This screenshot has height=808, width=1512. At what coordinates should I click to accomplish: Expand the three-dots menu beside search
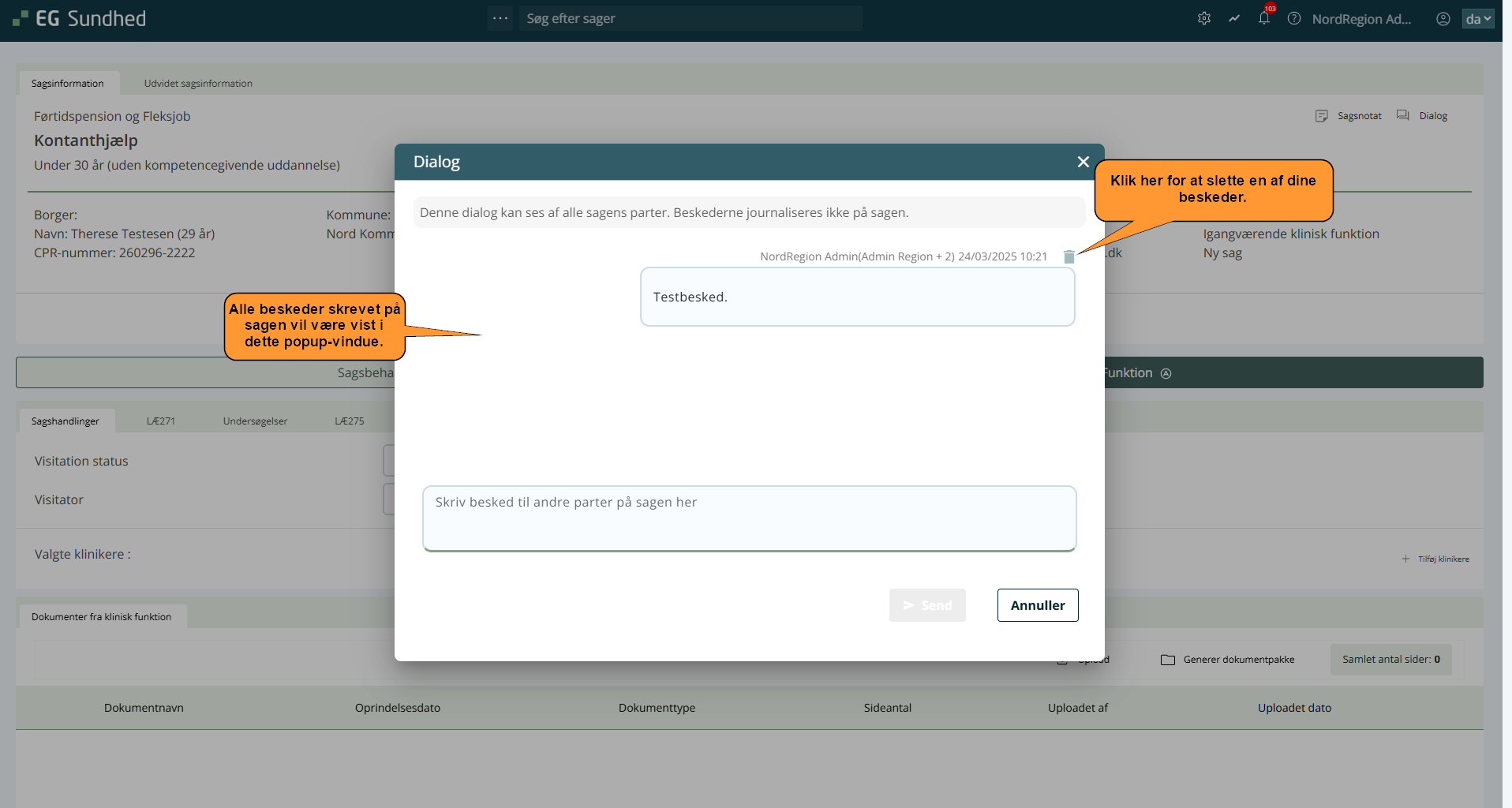click(x=500, y=18)
